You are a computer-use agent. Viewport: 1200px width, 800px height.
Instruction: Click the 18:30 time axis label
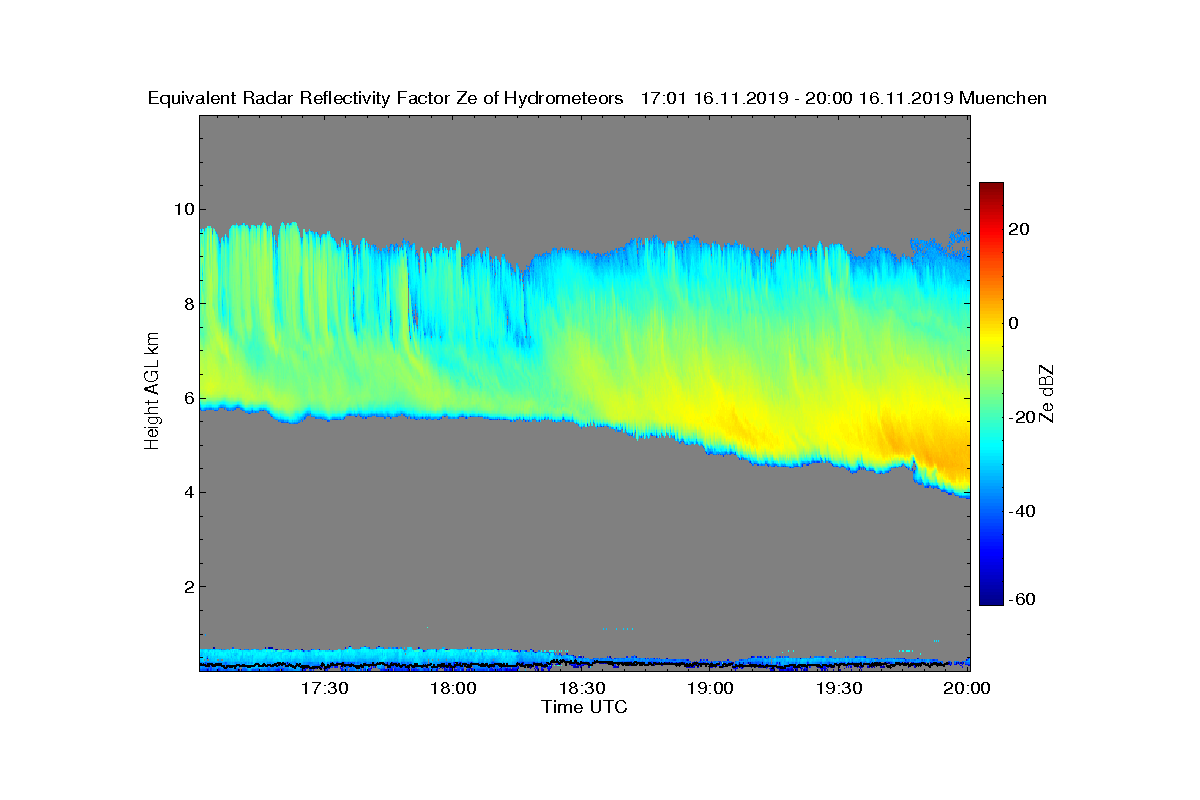583,689
